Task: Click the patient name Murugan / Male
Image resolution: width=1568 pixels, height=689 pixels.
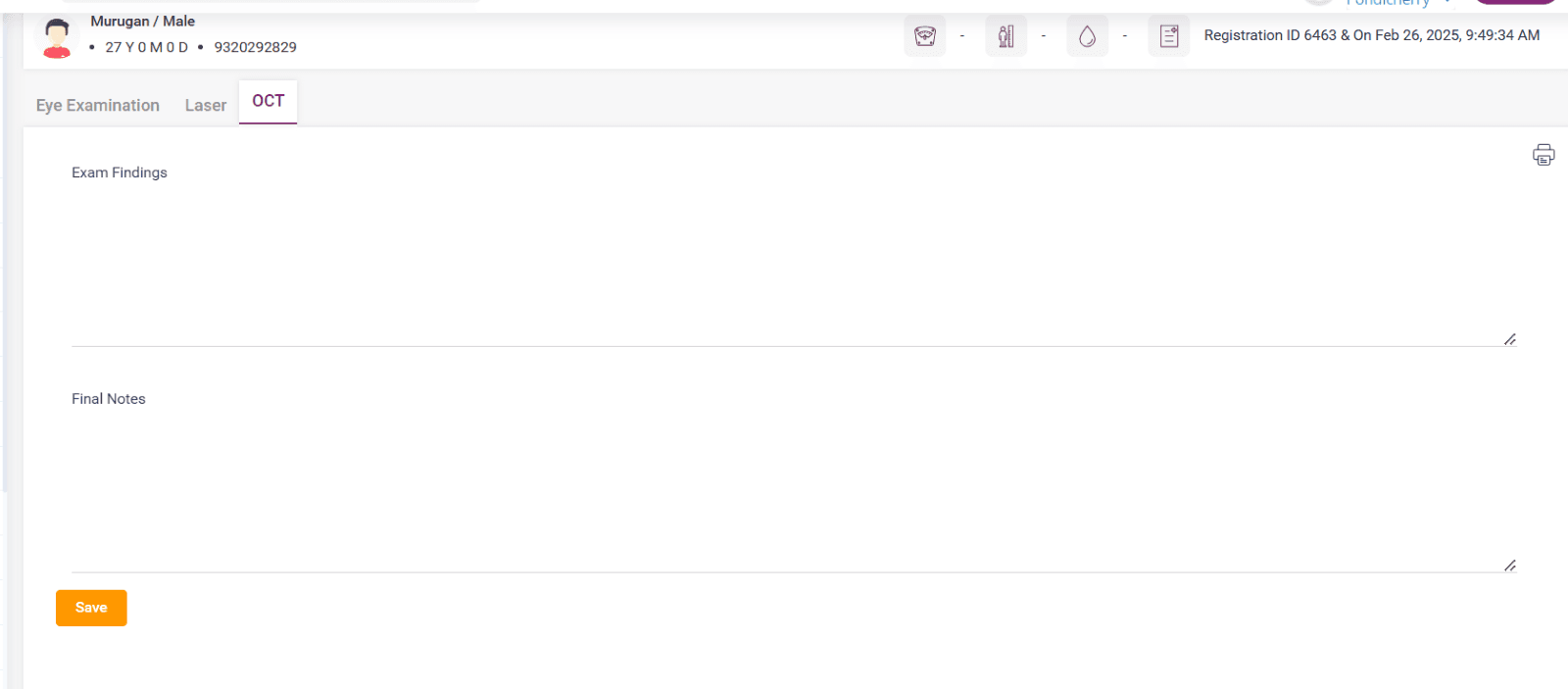Action: (143, 21)
